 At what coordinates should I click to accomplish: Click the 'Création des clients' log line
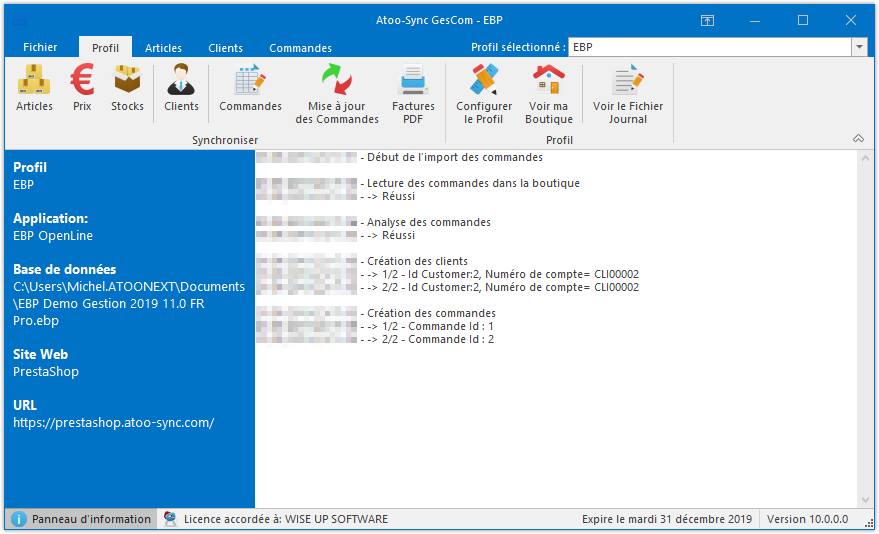(414, 261)
